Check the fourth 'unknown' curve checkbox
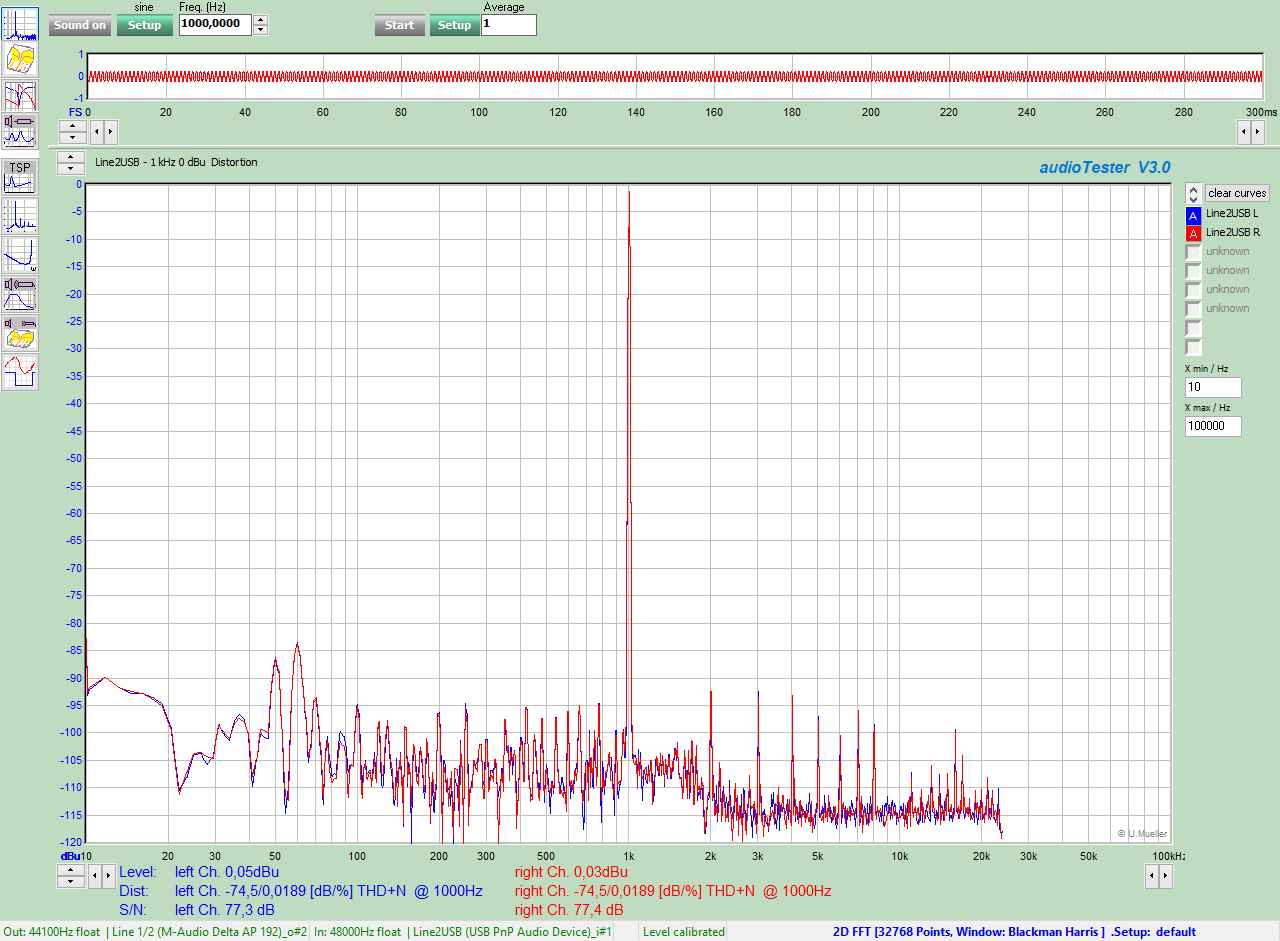The image size is (1280, 941). pos(1193,309)
